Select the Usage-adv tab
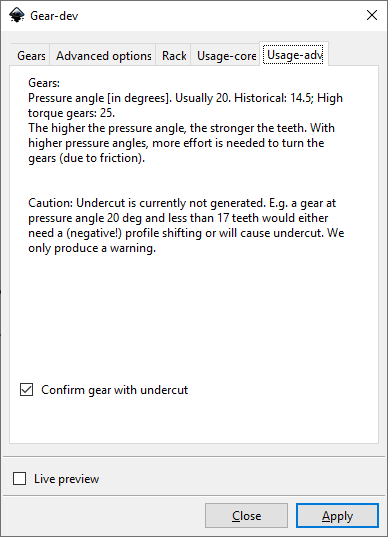This screenshot has height=537, width=388. [294, 54]
